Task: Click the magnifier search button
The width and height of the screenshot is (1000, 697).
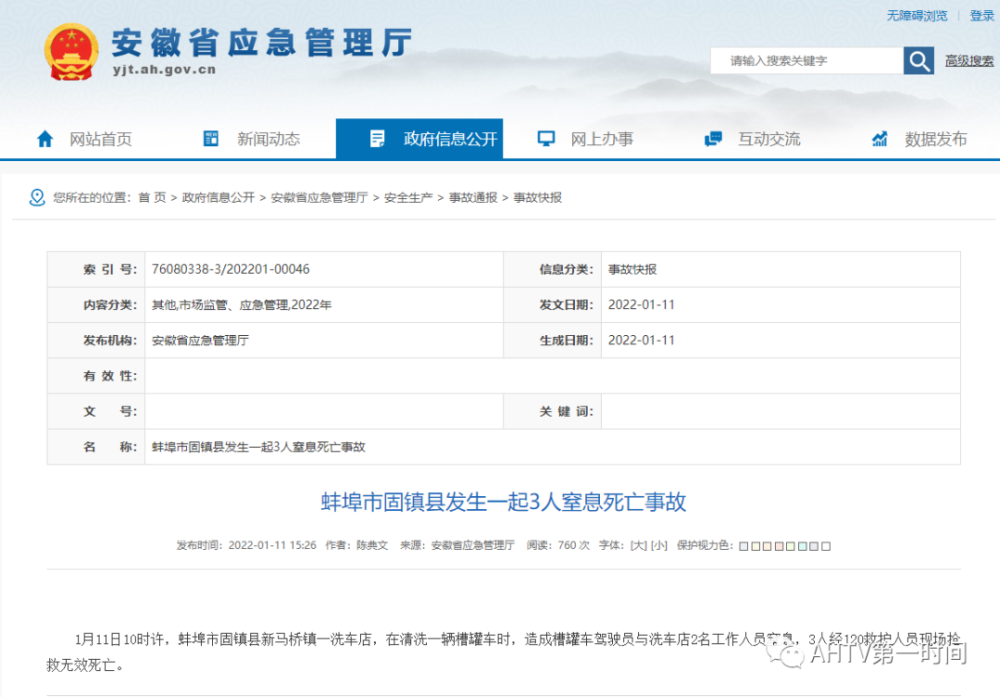Action: point(918,61)
